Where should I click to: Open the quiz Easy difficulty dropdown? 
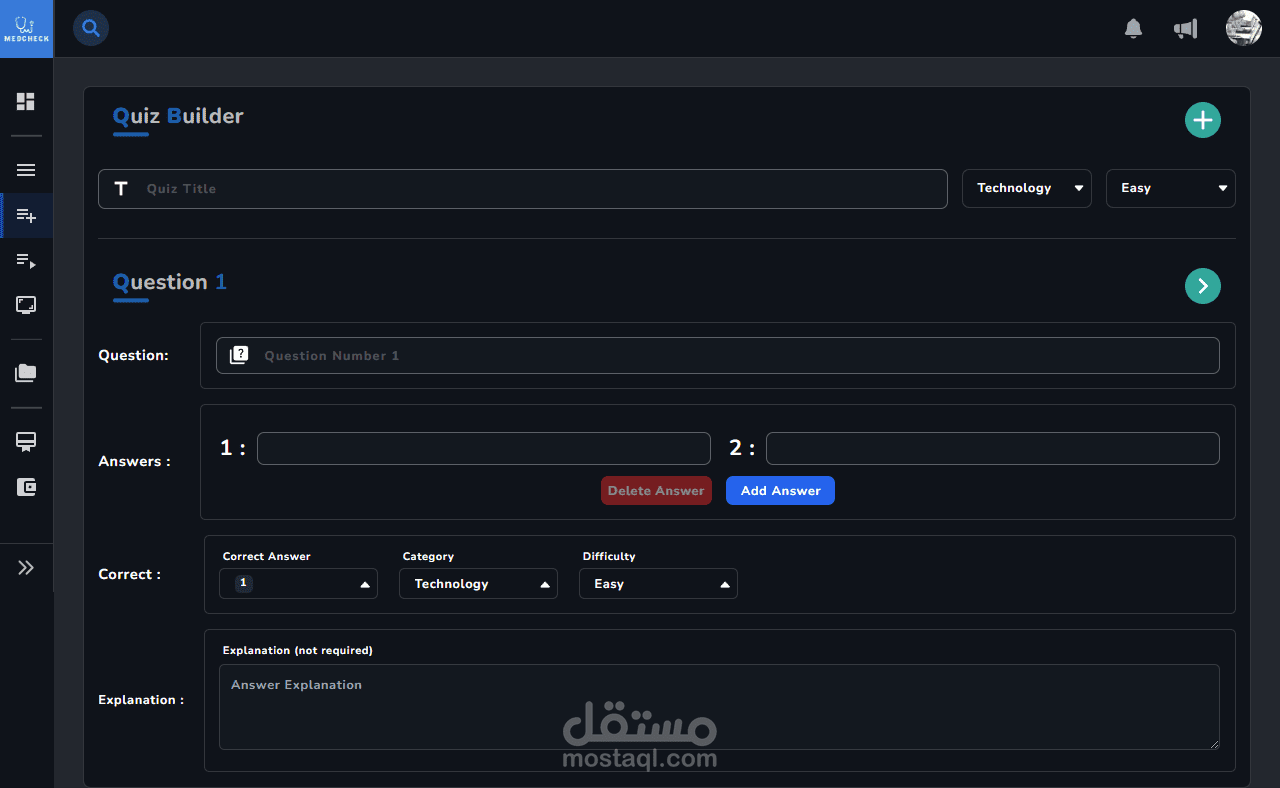coord(1171,188)
